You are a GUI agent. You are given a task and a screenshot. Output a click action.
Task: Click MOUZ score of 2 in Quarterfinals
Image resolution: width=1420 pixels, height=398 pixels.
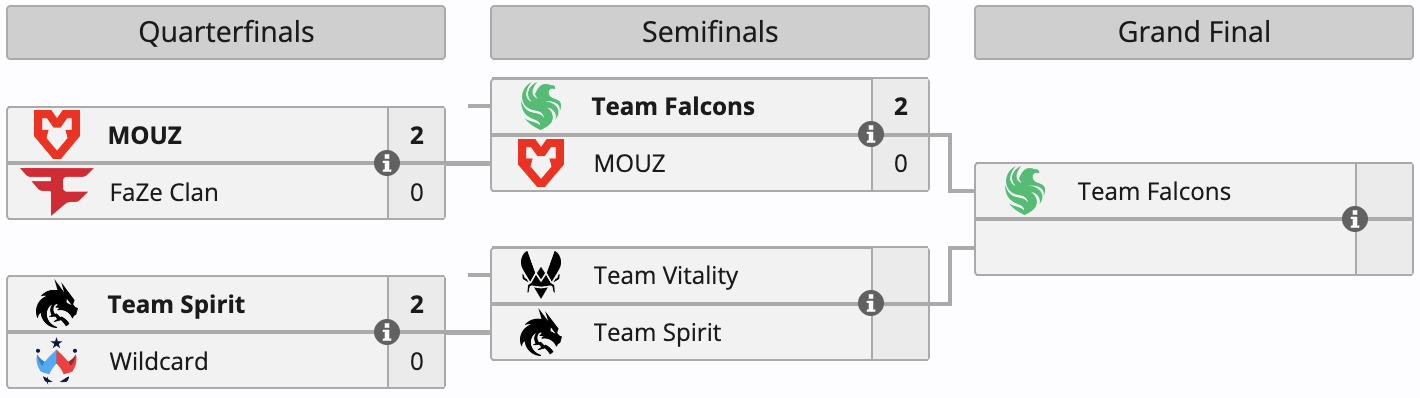(x=417, y=135)
